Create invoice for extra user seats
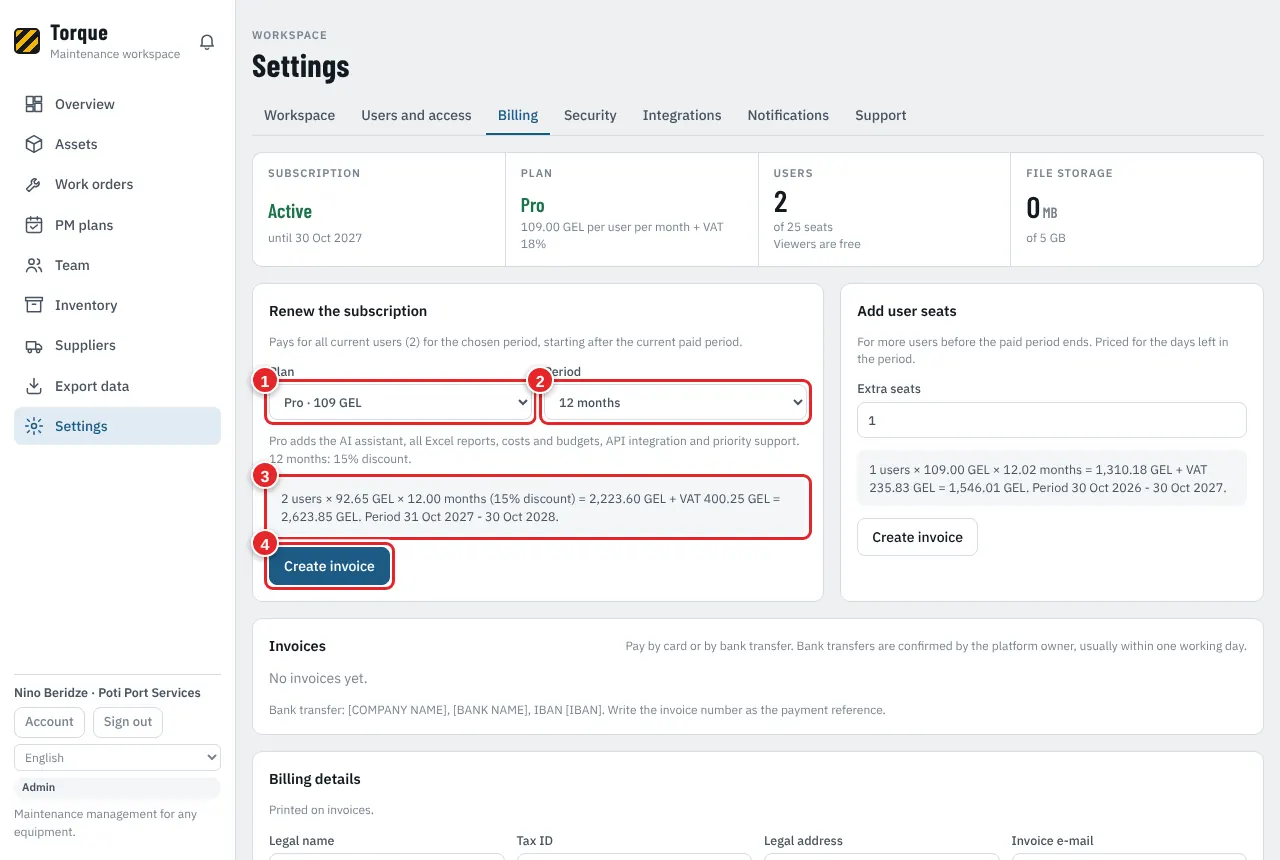Screen dimensions: 1280x860 tap(917, 537)
